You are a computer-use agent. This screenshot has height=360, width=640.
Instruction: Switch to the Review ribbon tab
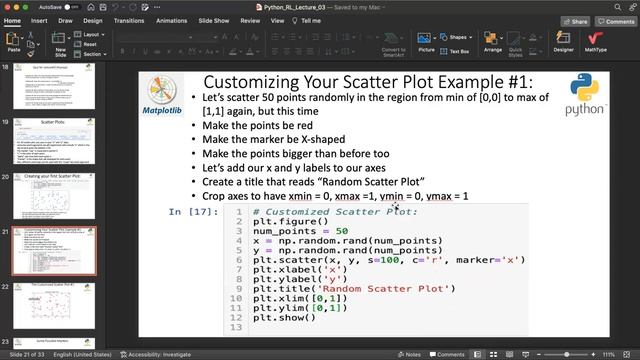coord(250,21)
